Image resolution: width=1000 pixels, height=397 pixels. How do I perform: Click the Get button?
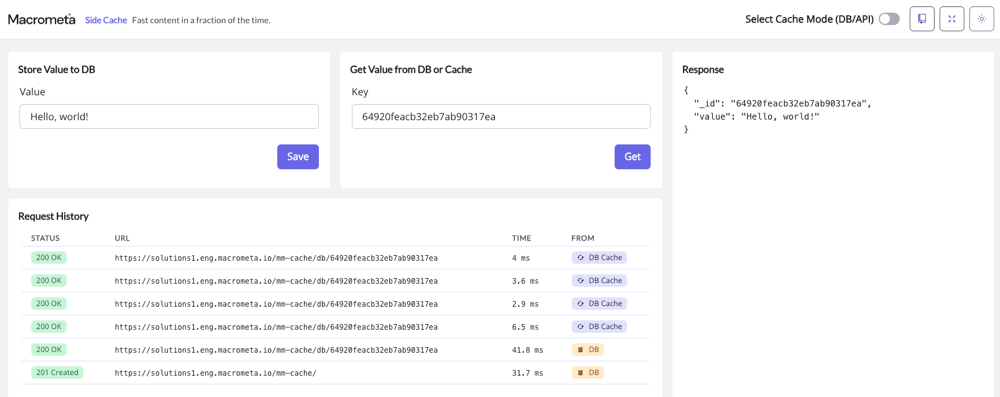click(x=633, y=157)
